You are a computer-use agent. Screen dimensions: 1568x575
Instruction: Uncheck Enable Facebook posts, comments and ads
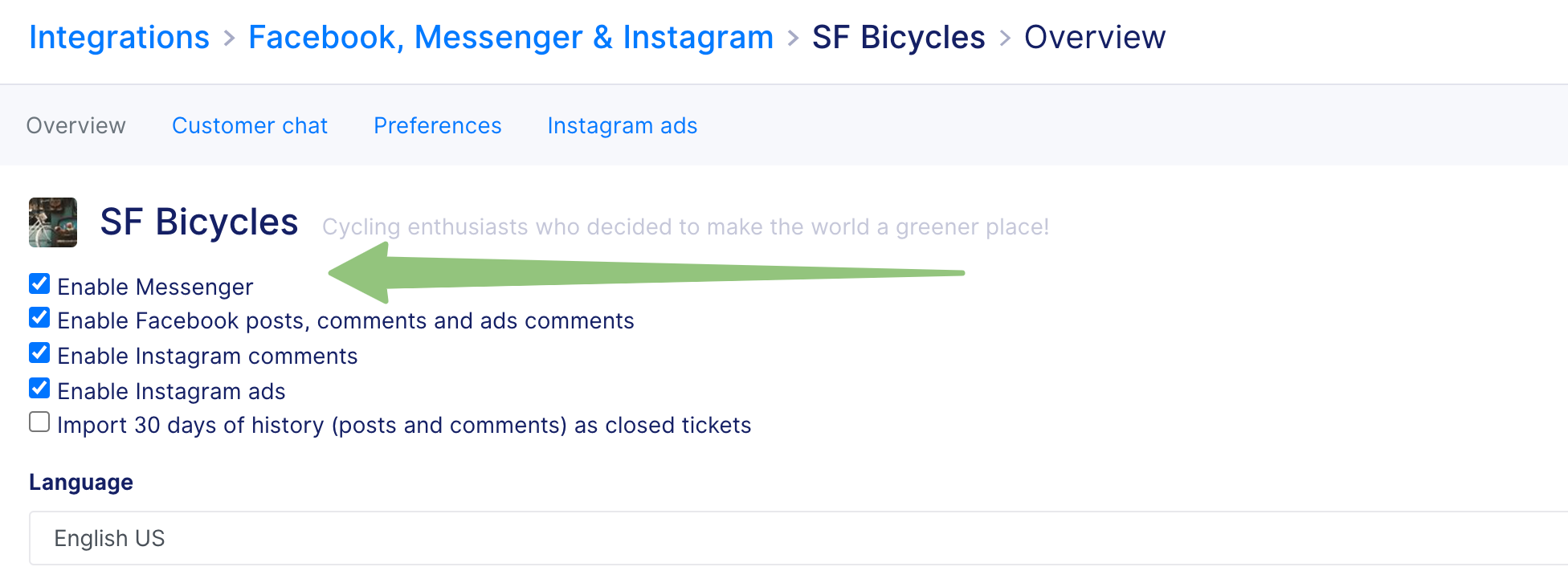click(39, 317)
